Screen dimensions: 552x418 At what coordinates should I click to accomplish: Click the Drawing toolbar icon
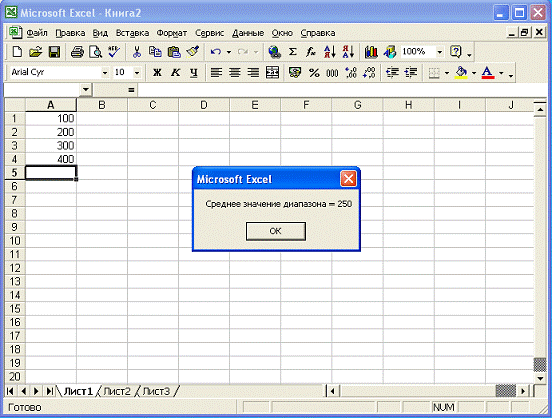[x=390, y=52]
